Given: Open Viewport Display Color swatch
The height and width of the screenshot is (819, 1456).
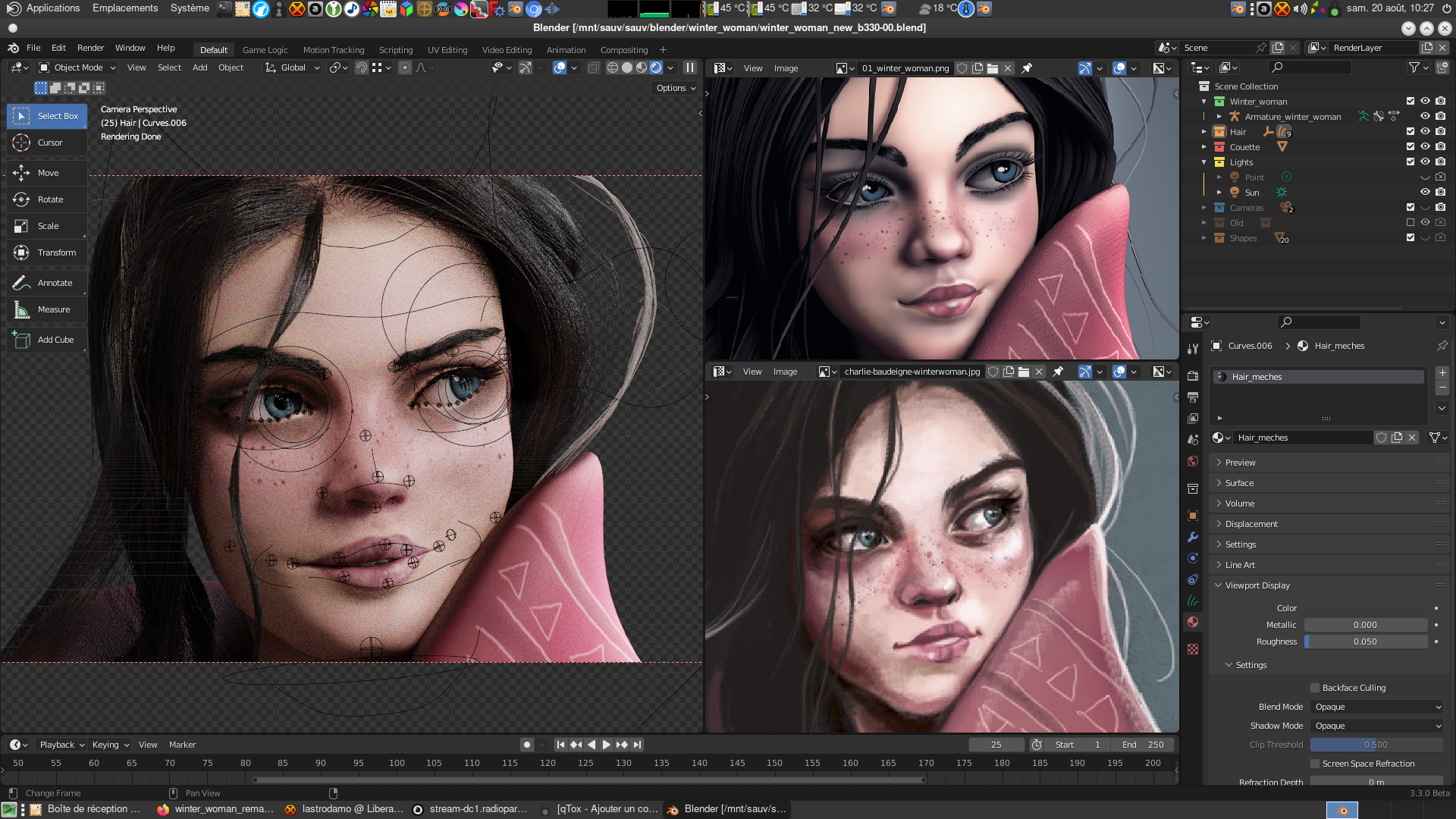Looking at the screenshot, I should [x=1365, y=608].
